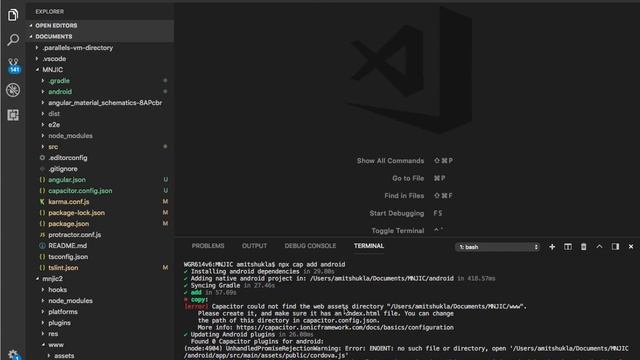This screenshot has width=640, height=360.
Task: Click the EXPLORER panel title
Action: [50, 12]
